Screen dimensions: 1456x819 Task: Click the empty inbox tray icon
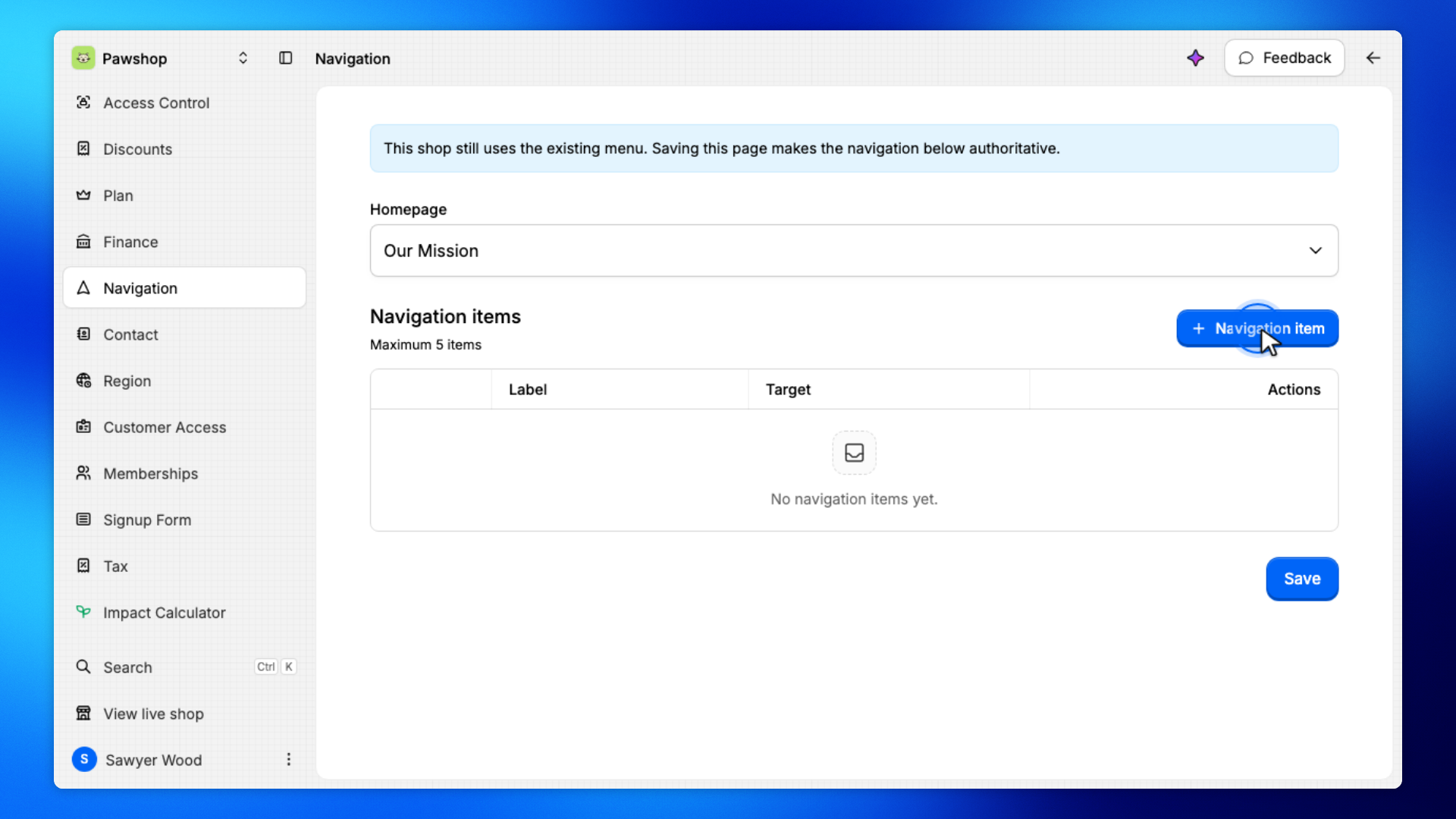coord(855,453)
